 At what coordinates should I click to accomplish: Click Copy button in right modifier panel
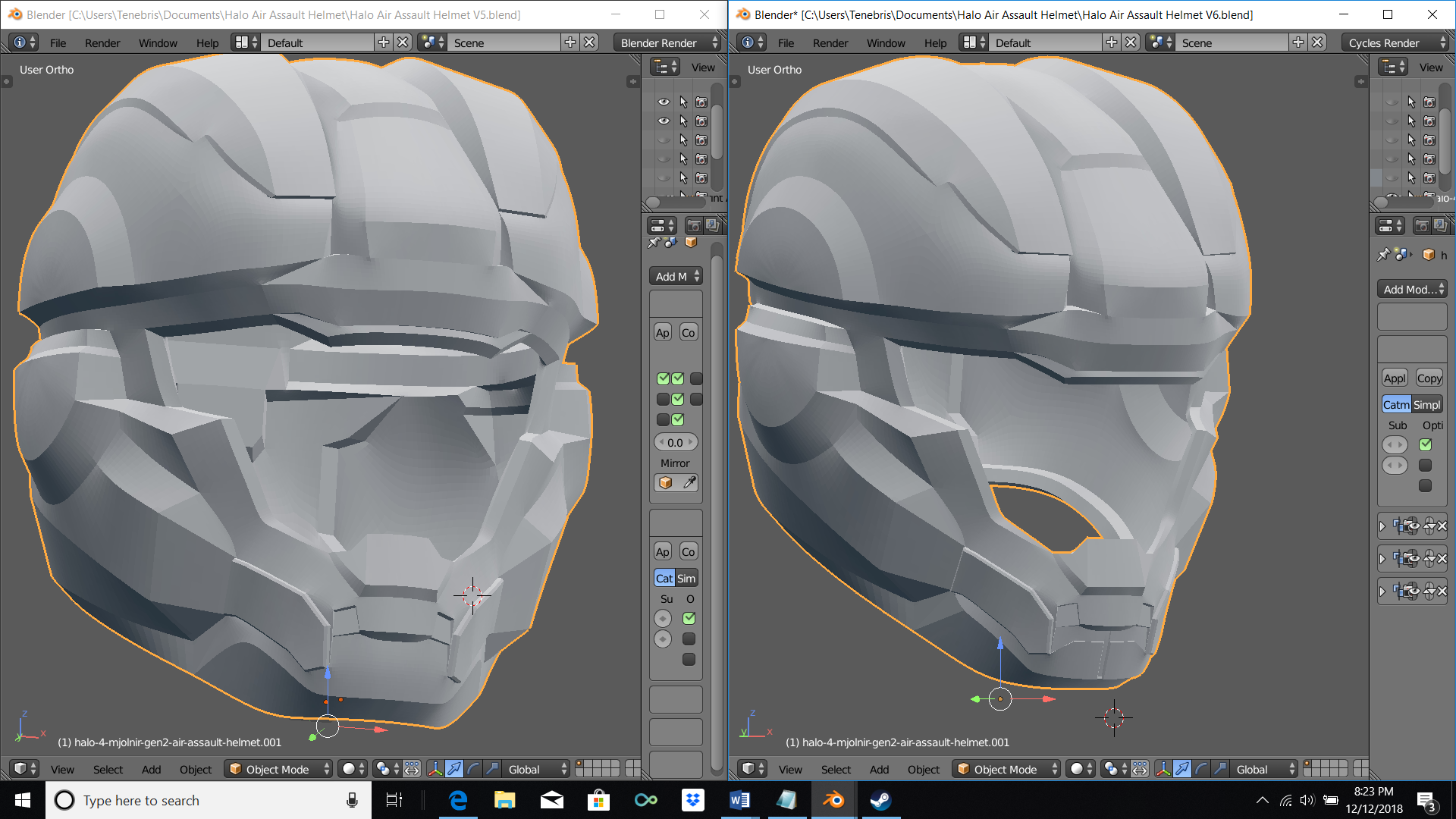[1429, 378]
